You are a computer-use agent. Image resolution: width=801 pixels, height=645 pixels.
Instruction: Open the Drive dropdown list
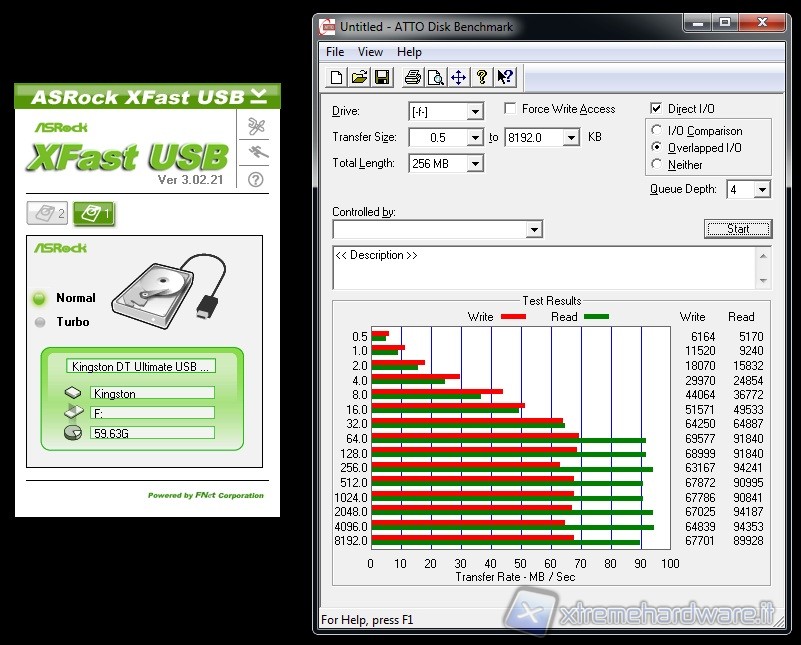[x=475, y=112]
